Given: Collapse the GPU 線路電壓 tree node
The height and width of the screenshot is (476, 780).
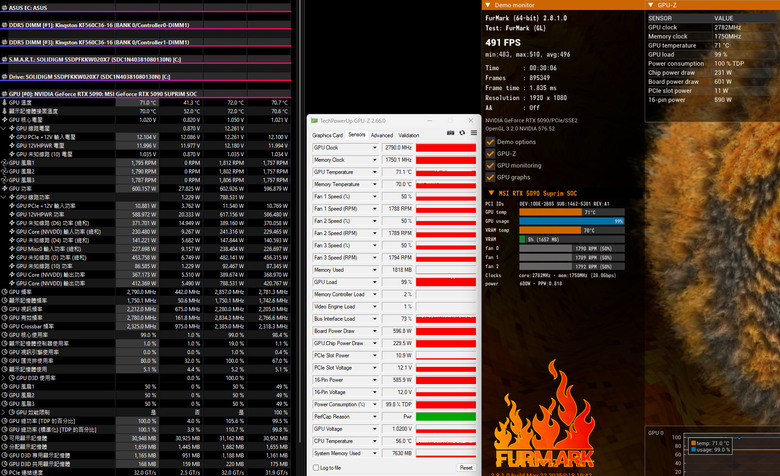Looking at the screenshot, I should pyautogui.click(x=4, y=128).
